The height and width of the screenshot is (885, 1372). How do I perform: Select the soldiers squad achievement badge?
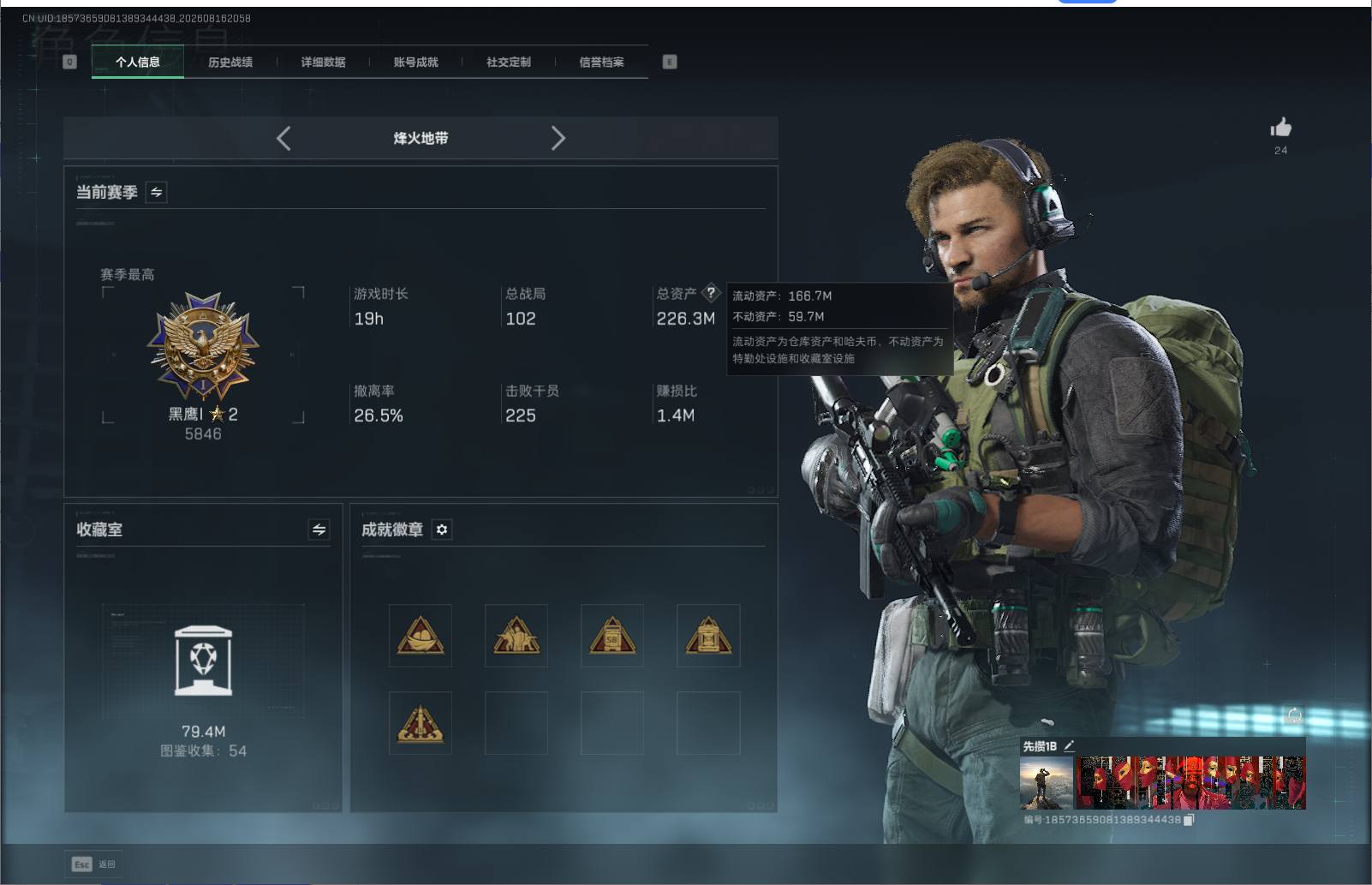tap(516, 636)
